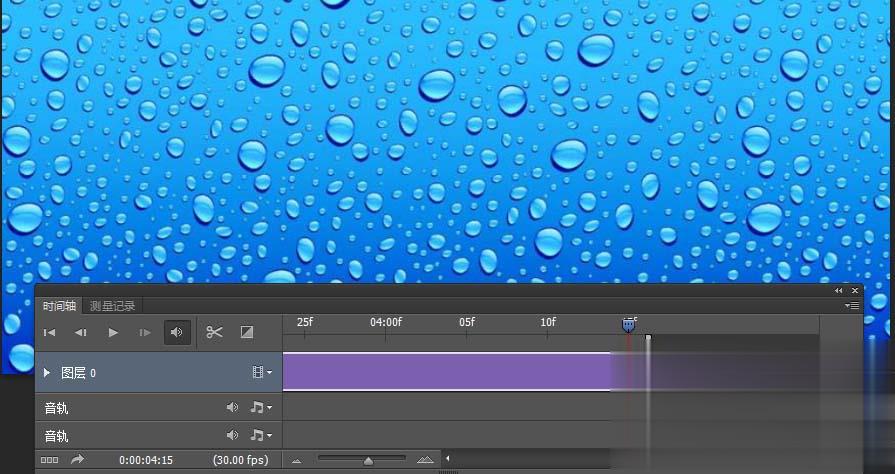Toggle audio playback speaker button

point(177,332)
